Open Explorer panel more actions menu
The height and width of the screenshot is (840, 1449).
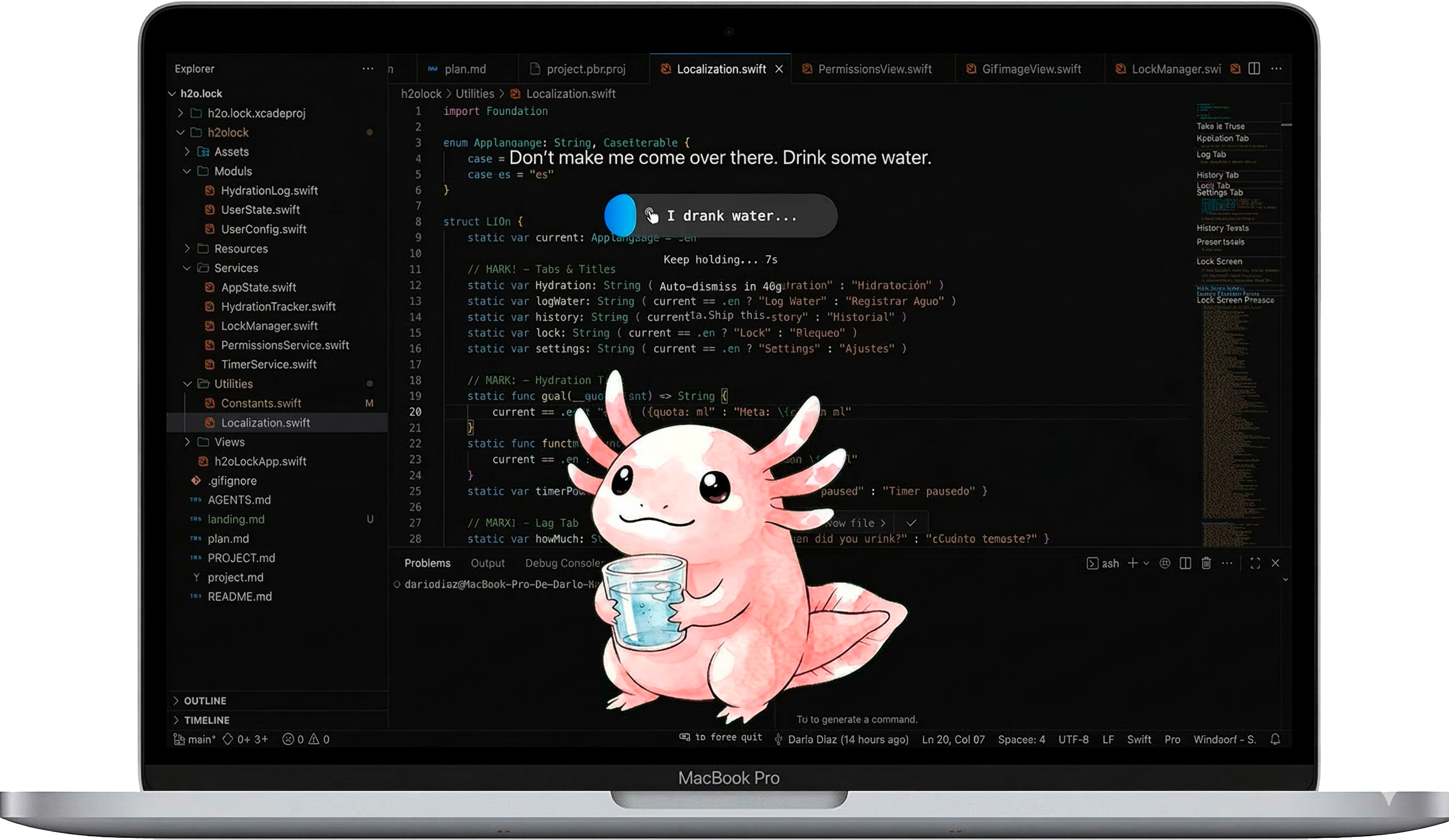pyautogui.click(x=368, y=69)
